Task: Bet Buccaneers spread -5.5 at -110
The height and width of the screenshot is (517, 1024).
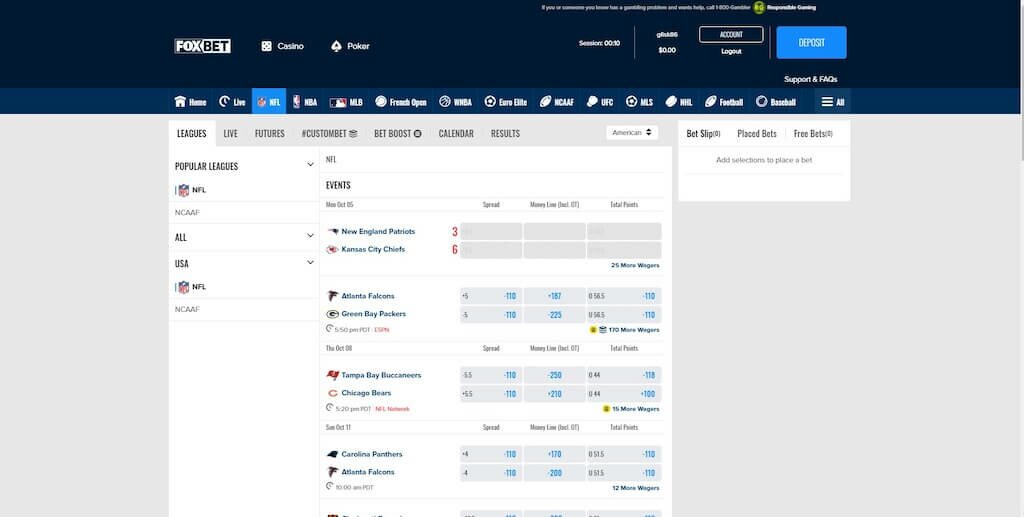Action: [490, 375]
